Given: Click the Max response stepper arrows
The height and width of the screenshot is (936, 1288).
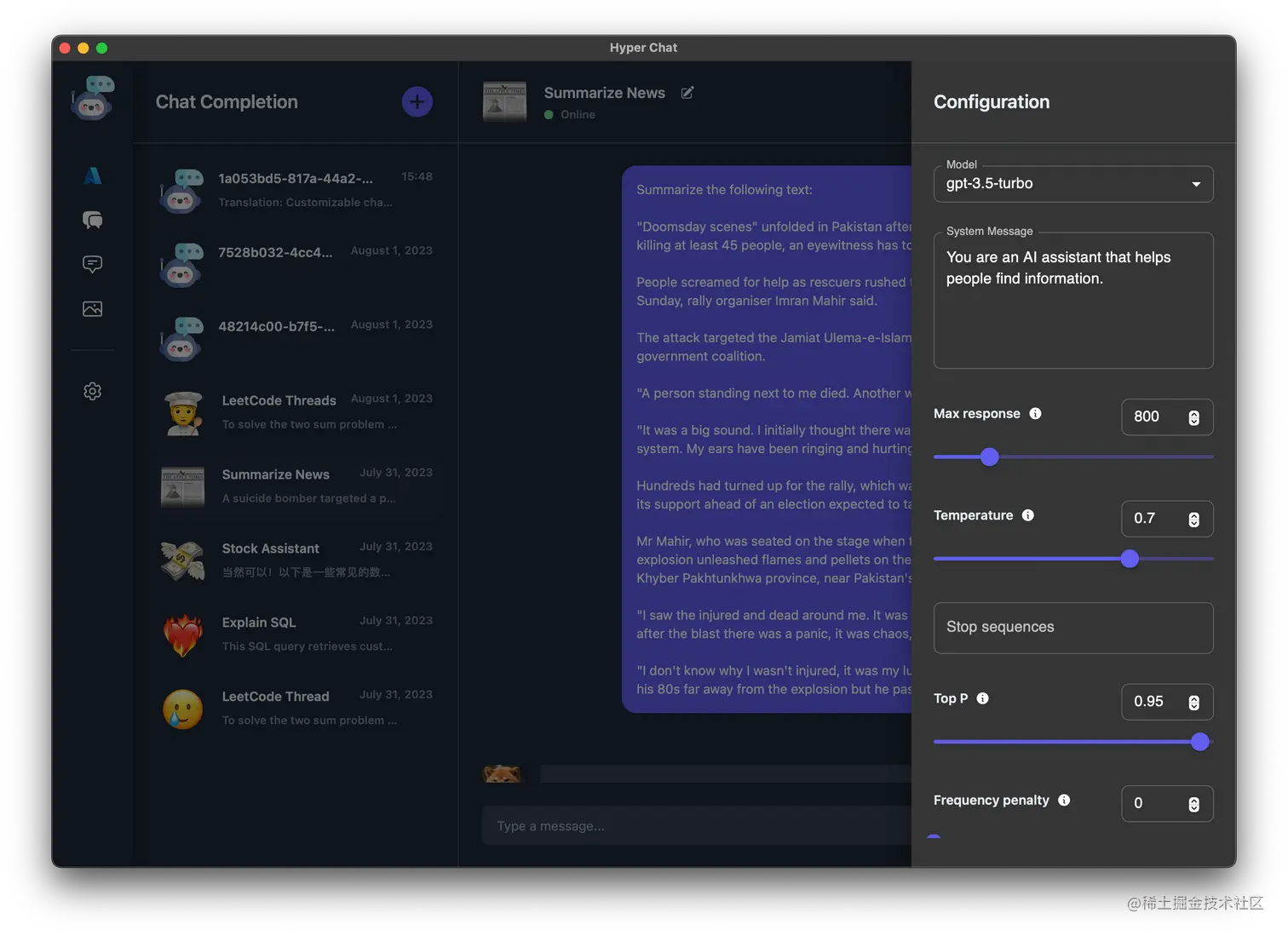Looking at the screenshot, I should [x=1193, y=417].
